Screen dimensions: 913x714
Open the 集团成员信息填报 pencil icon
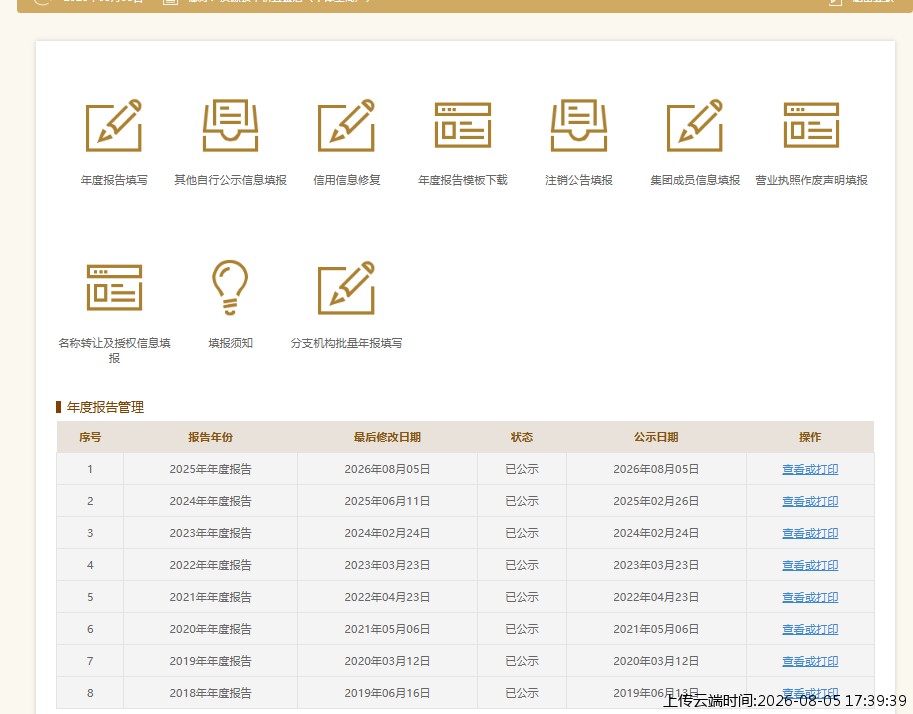point(695,125)
